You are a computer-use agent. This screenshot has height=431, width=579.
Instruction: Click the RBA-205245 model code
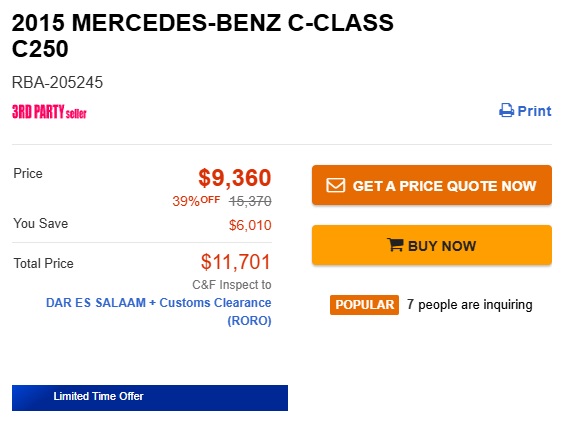tap(57, 82)
